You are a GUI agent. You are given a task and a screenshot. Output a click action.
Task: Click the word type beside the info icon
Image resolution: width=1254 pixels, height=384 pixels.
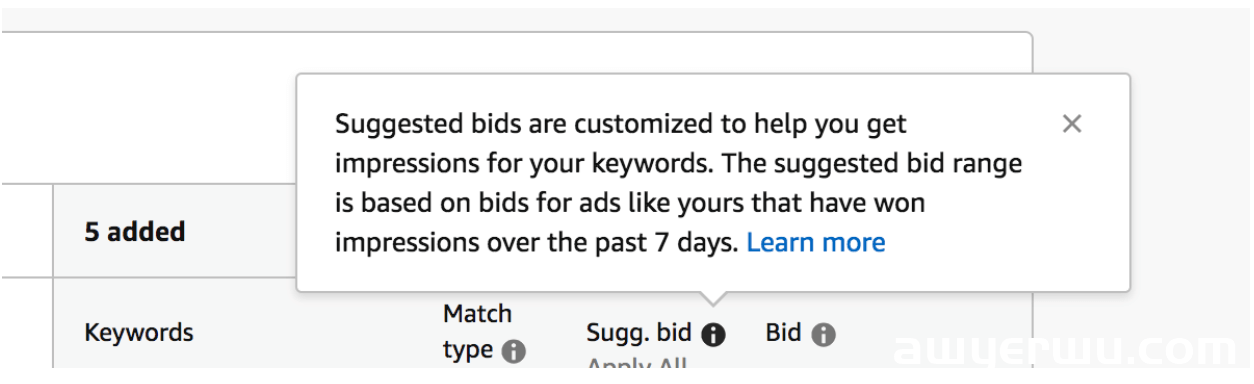(468, 351)
